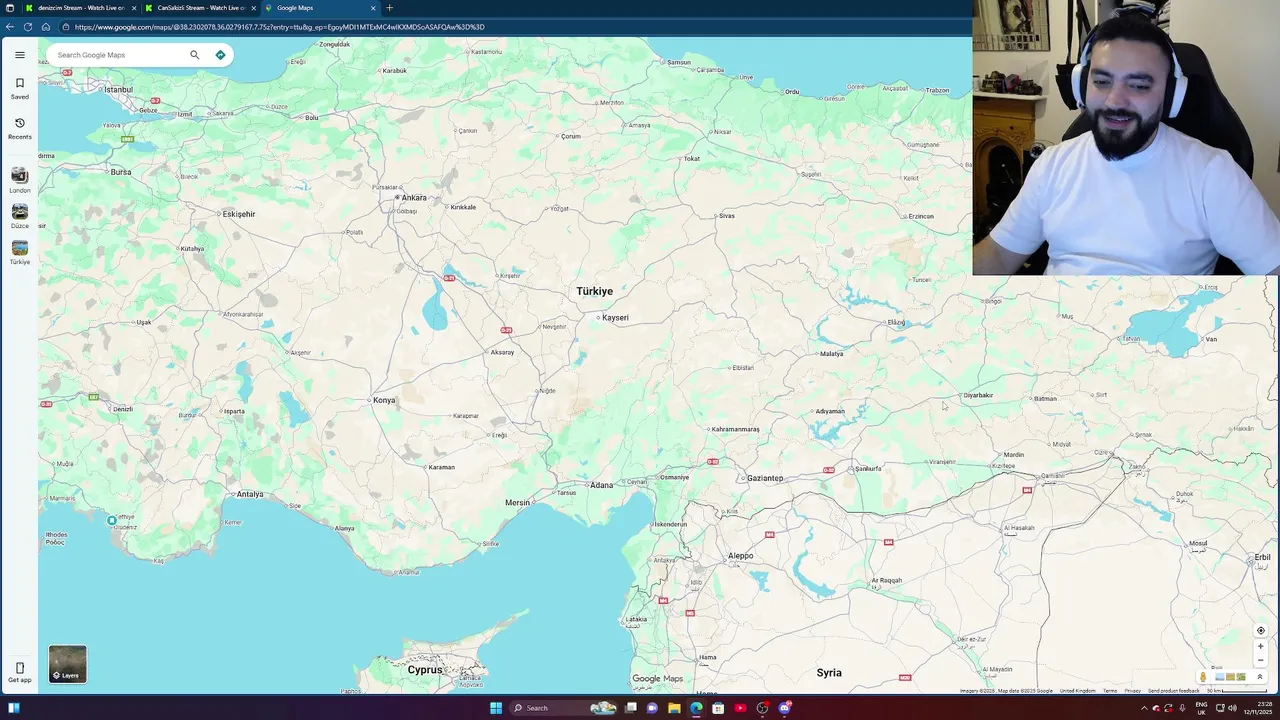Click the Mersin city label
This screenshot has height=720, width=1280.
pyautogui.click(x=517, y=503)
